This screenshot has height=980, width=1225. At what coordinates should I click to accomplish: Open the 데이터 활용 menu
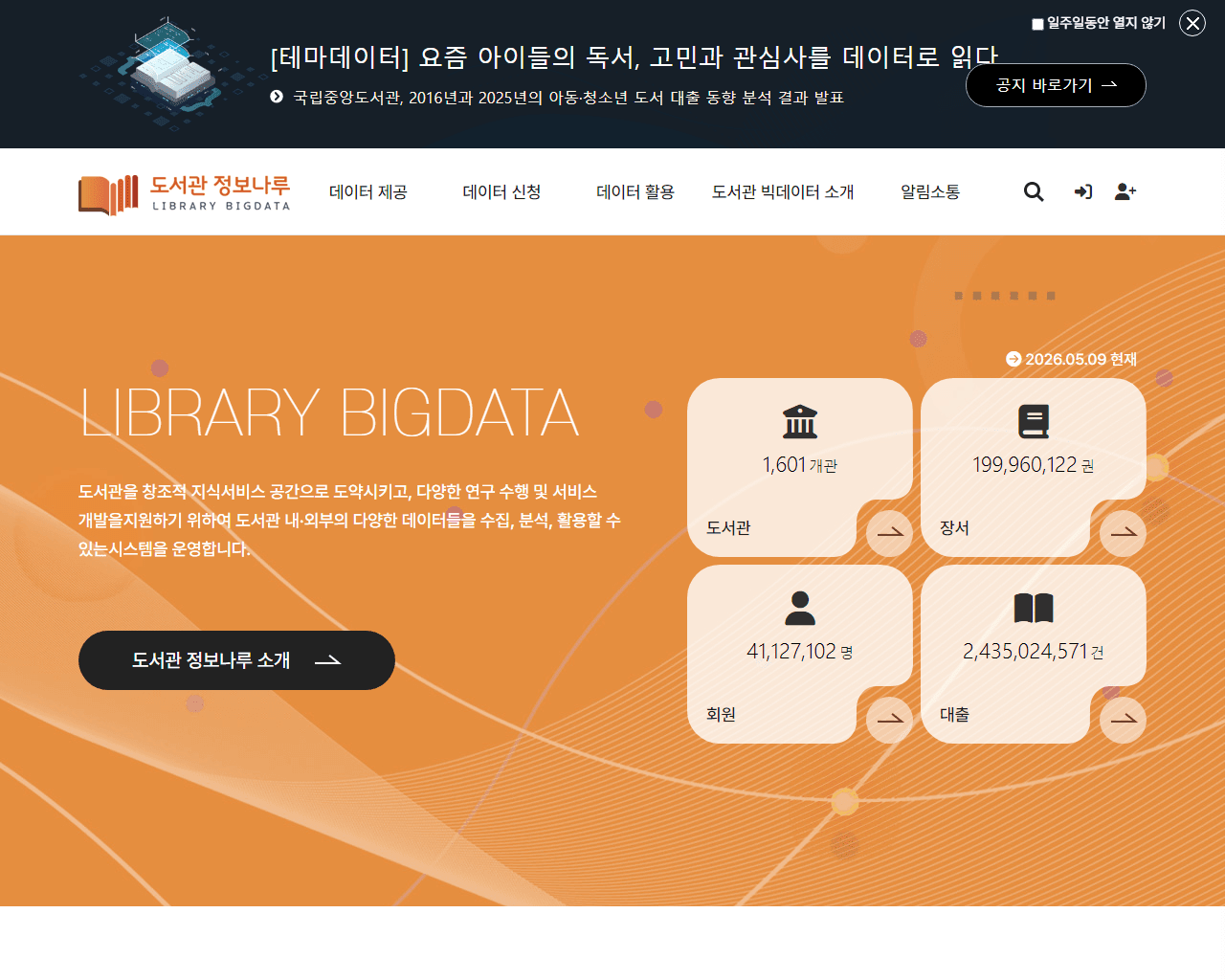(x=635, y=192)
